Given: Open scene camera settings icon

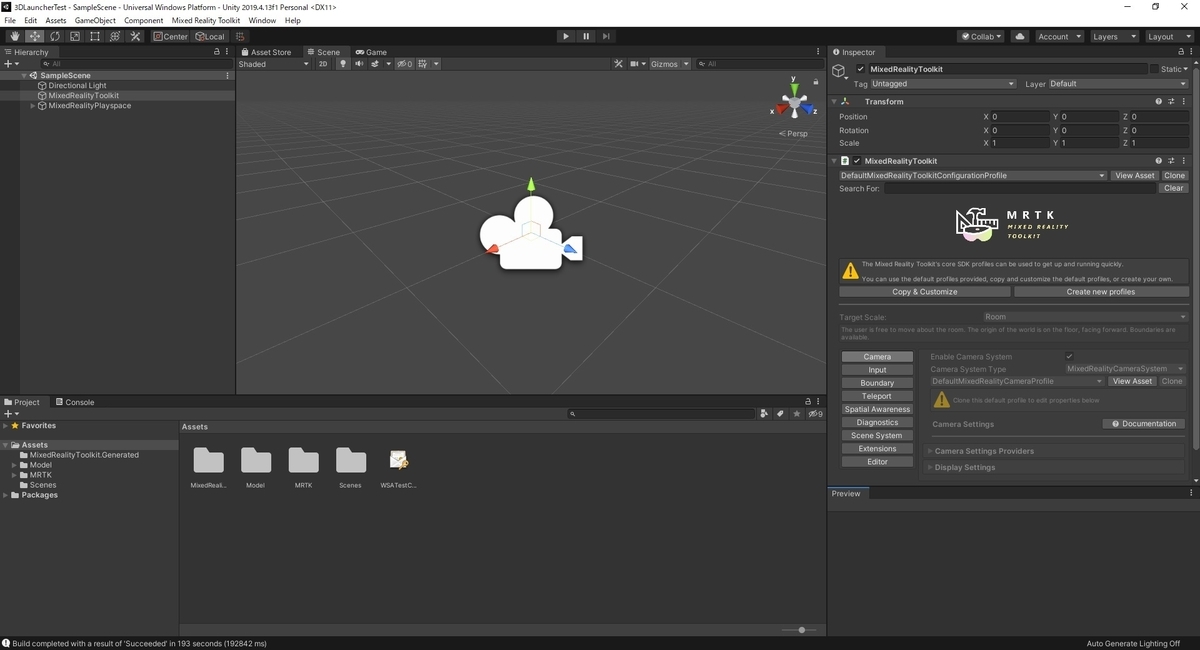Looking at the screenshot, I should 634,64.
